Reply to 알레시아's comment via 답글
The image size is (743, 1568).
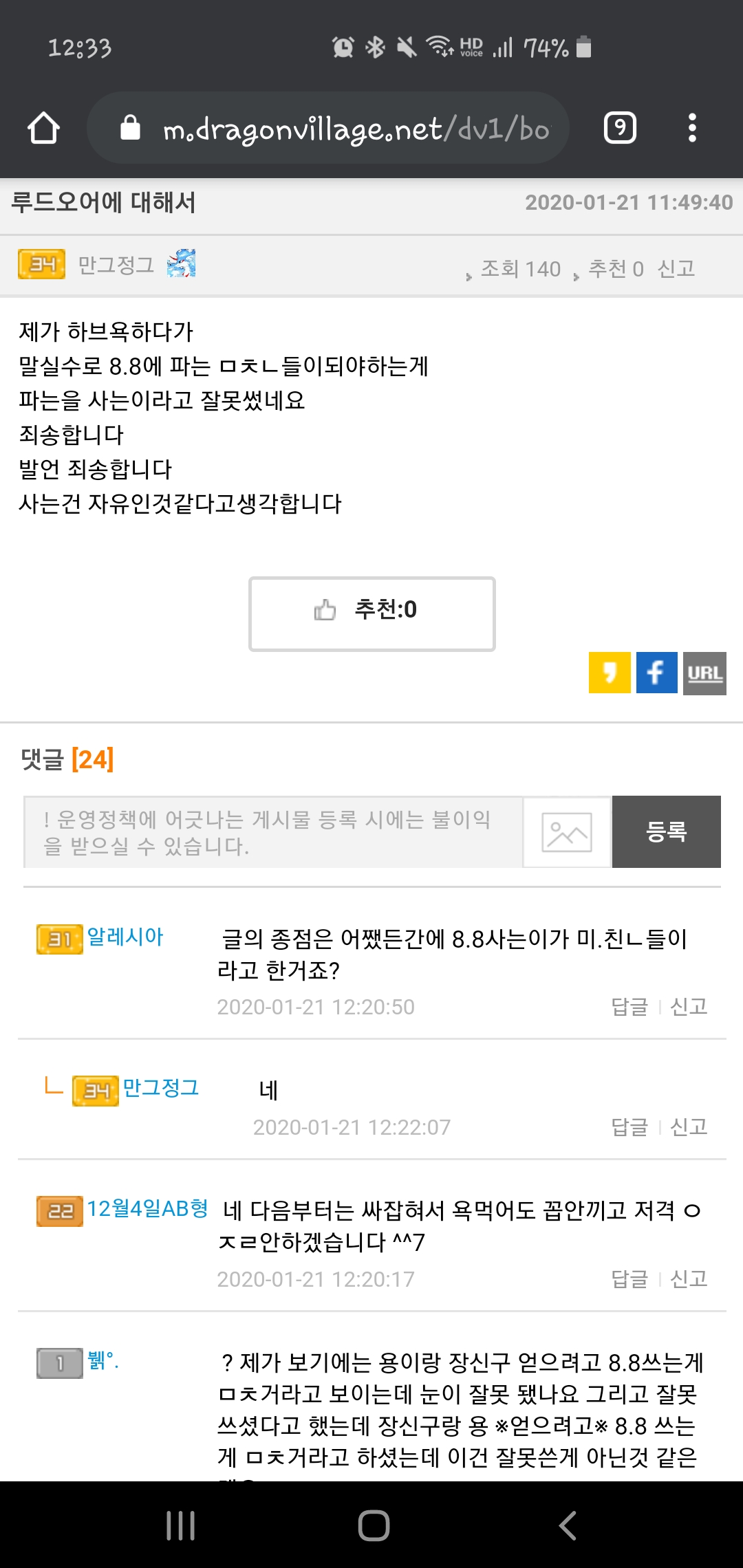coord(629,1007)
